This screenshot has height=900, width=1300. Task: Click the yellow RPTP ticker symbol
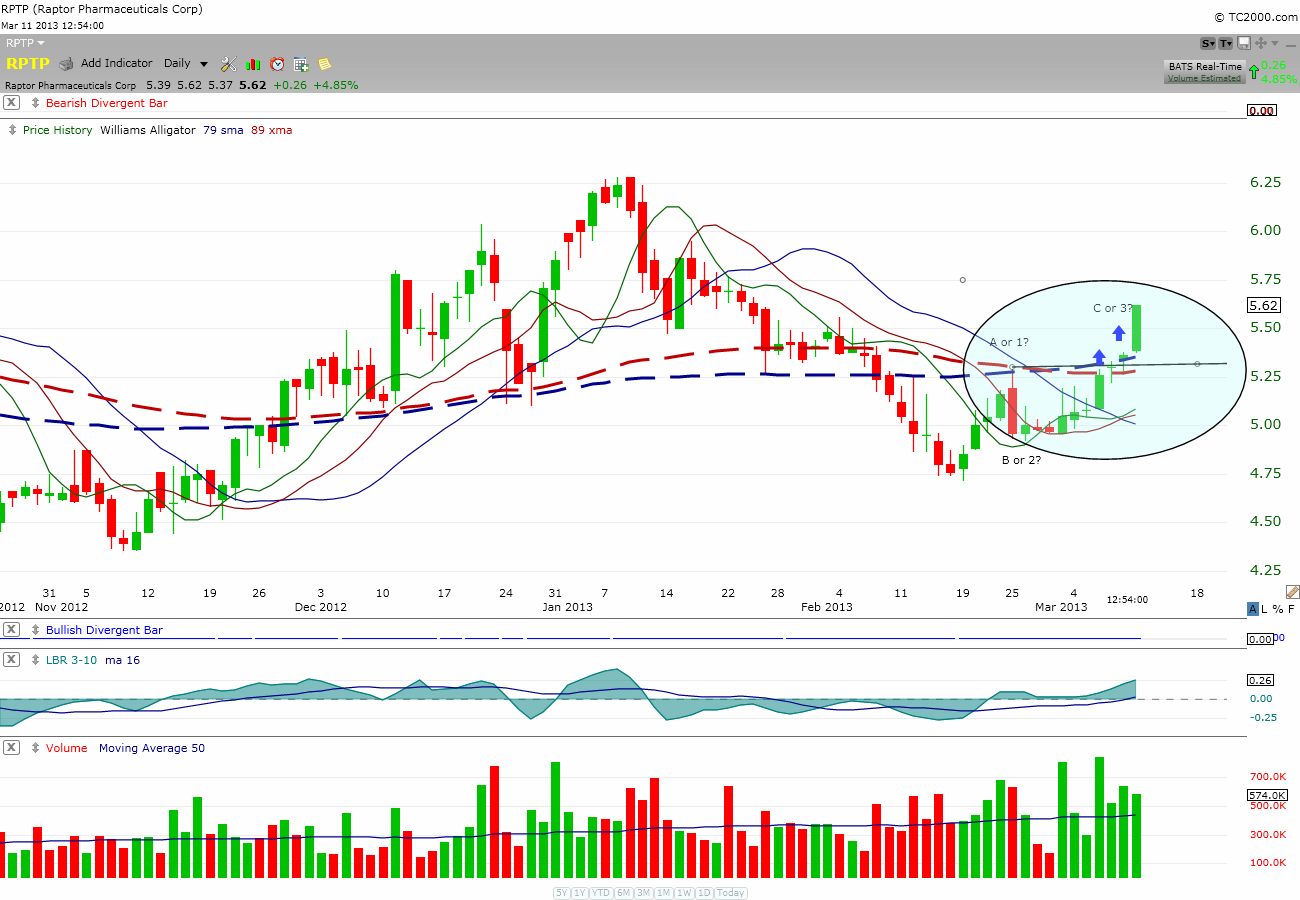[27, 63]
